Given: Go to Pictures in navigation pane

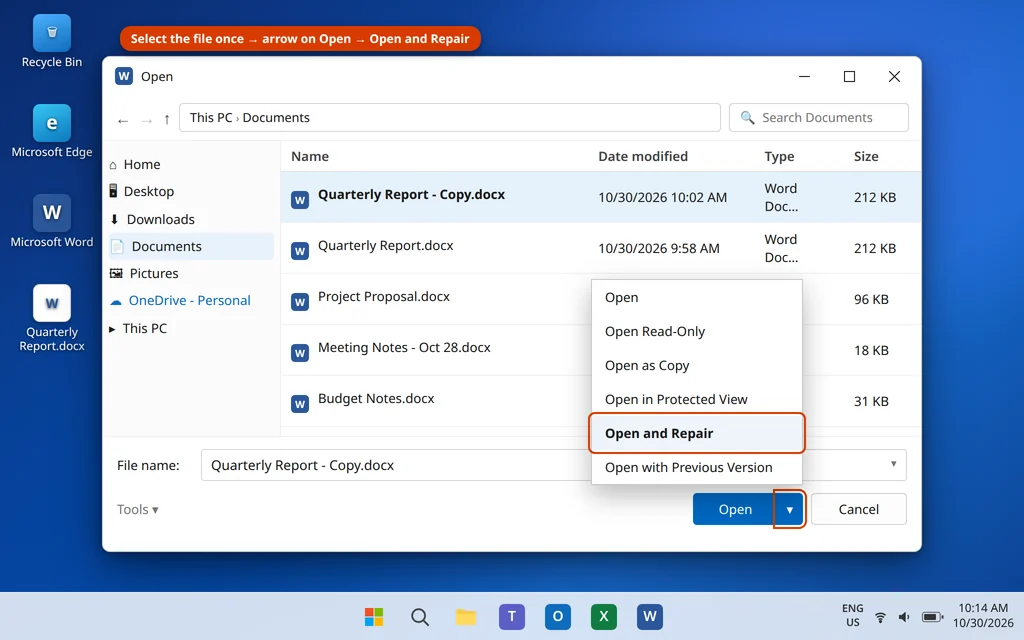Looking at the screenshot, I should 144,274.
